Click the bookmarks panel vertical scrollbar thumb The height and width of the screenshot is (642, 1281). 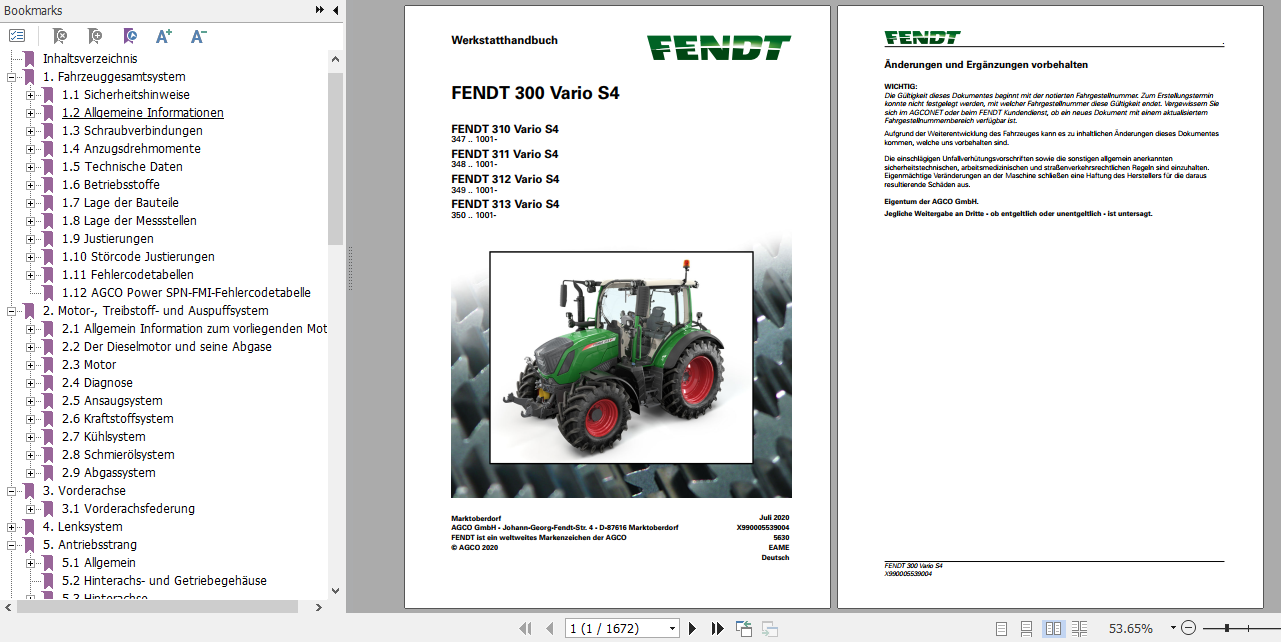[335, 158]
